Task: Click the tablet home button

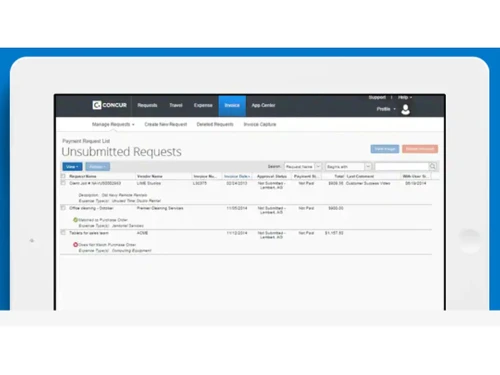Action: pos(469,241)
